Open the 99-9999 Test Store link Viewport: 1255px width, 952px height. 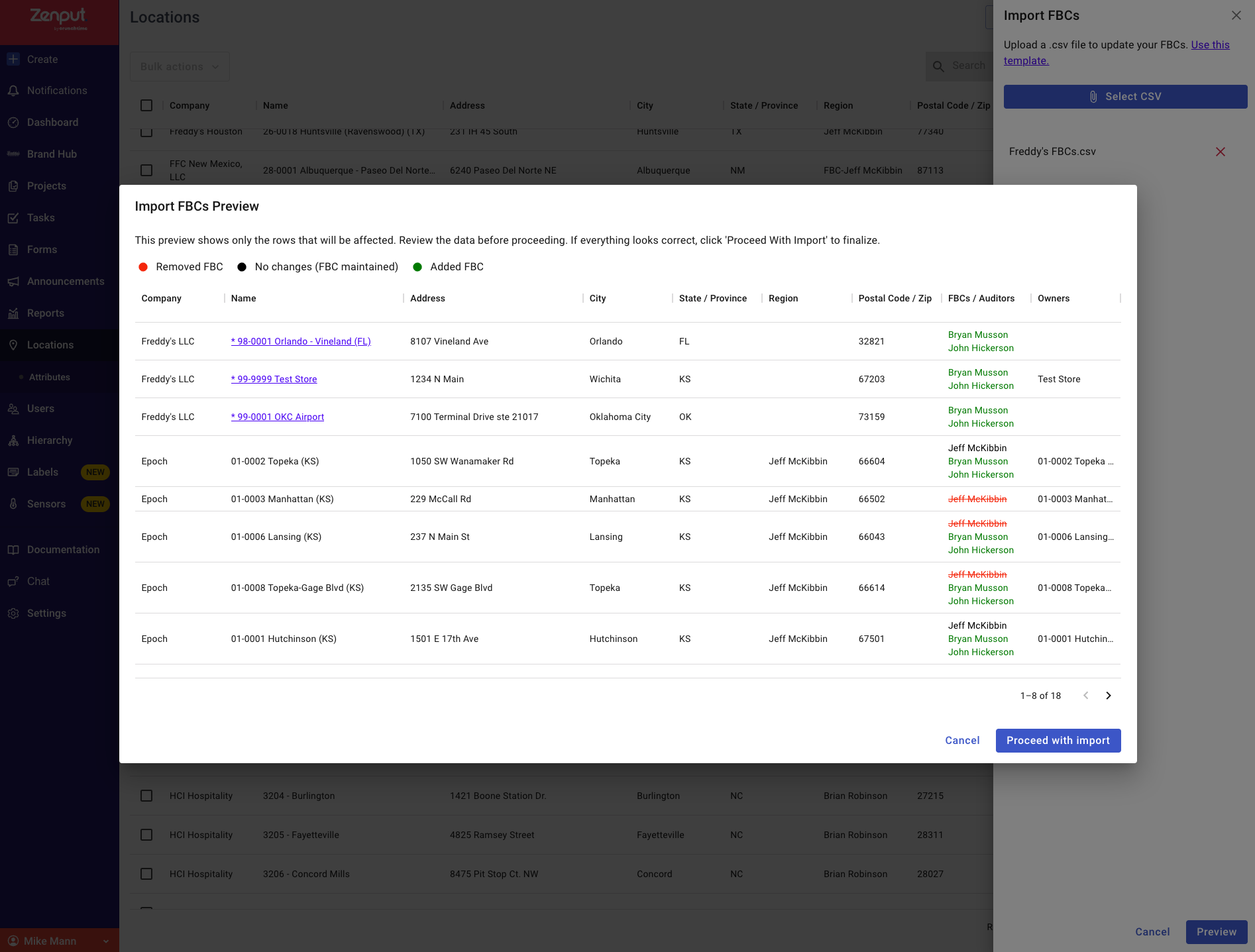click(x=274, y=379)
